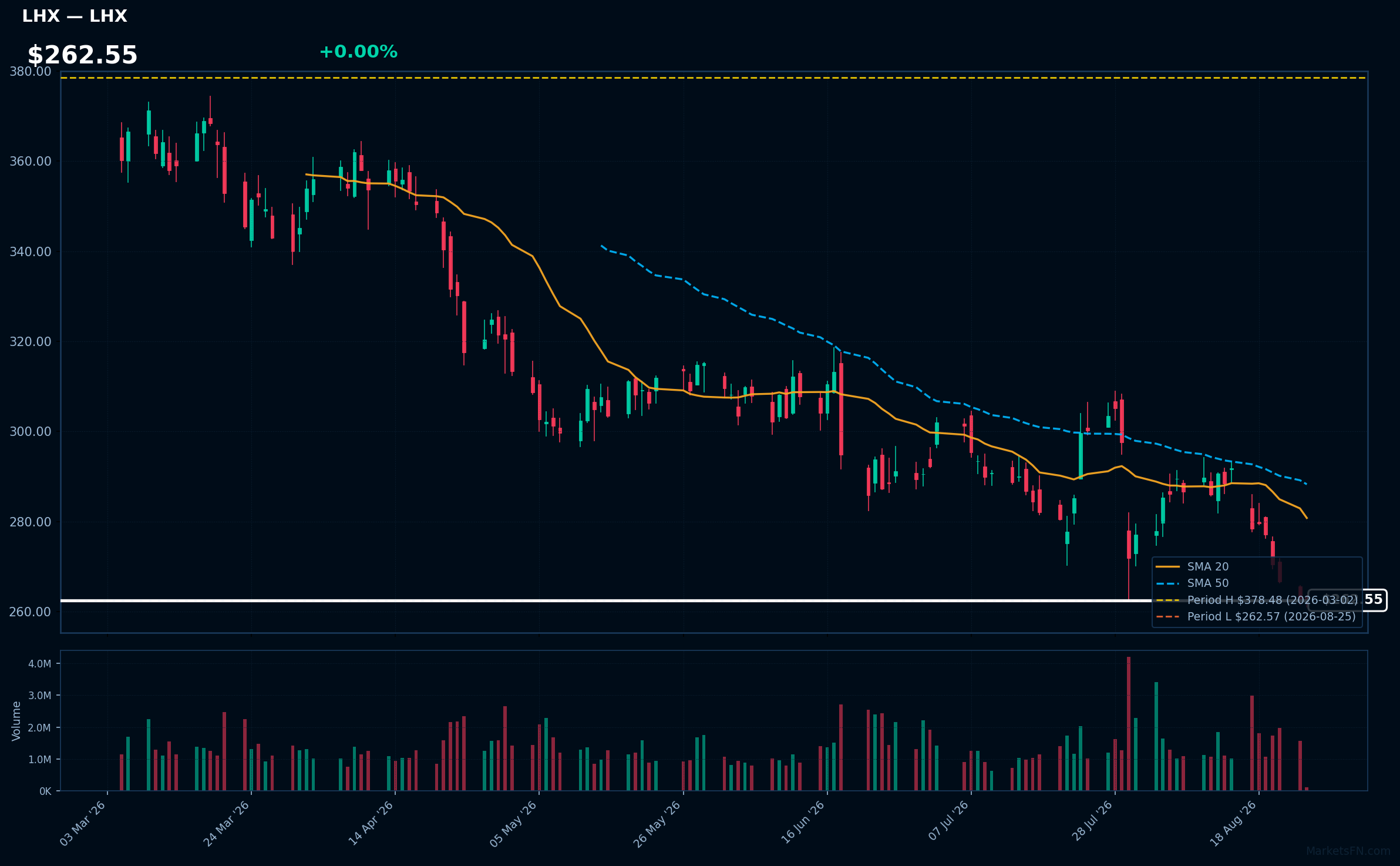Click the LHX — LHX chart title
The height and width of the screenshot is (866, 1400).
click(x=75, y=16)
